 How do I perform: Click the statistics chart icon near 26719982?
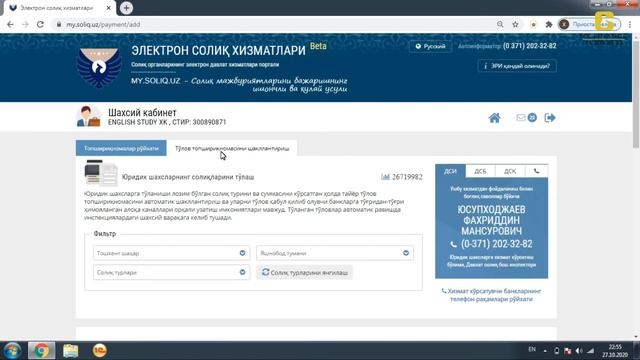(x=385, y=177)
